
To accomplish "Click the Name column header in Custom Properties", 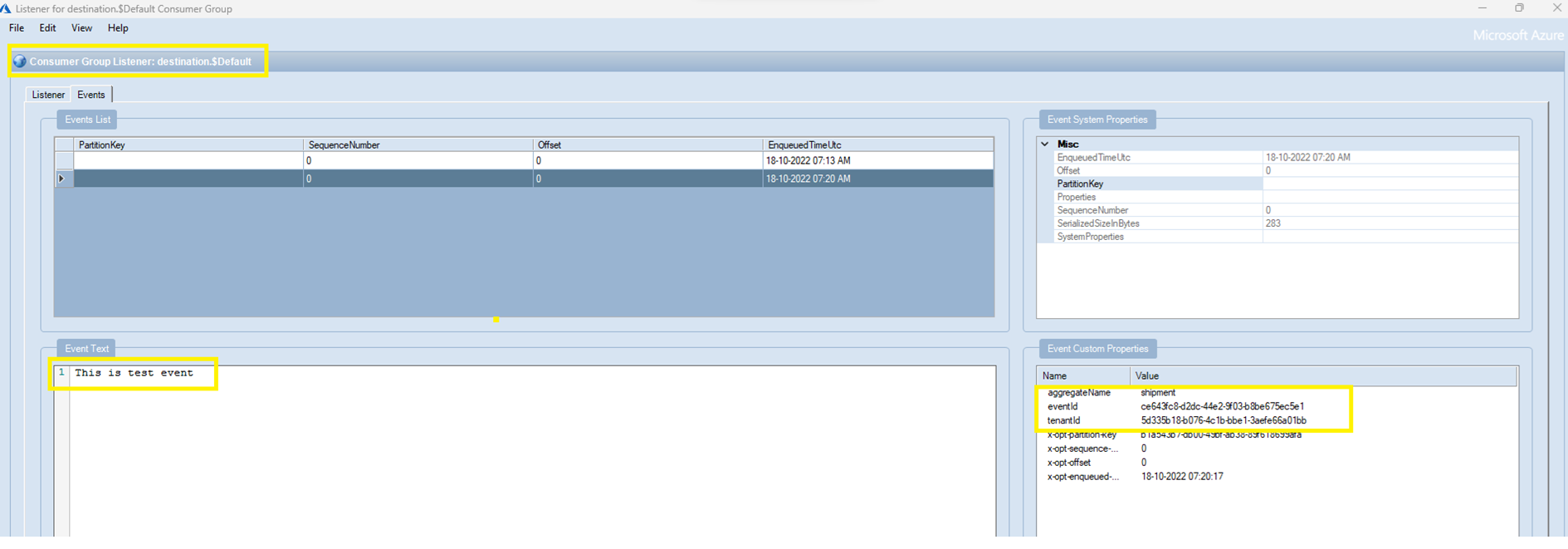I will tap(1083, 376).
